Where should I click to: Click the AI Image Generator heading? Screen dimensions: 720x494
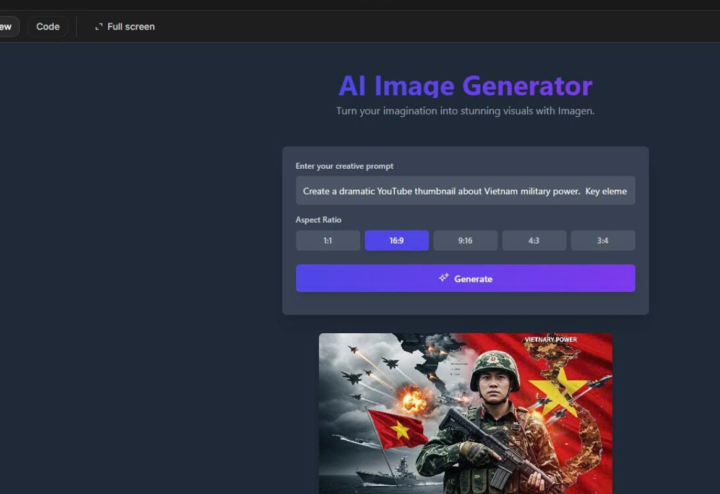click(465, 86)
